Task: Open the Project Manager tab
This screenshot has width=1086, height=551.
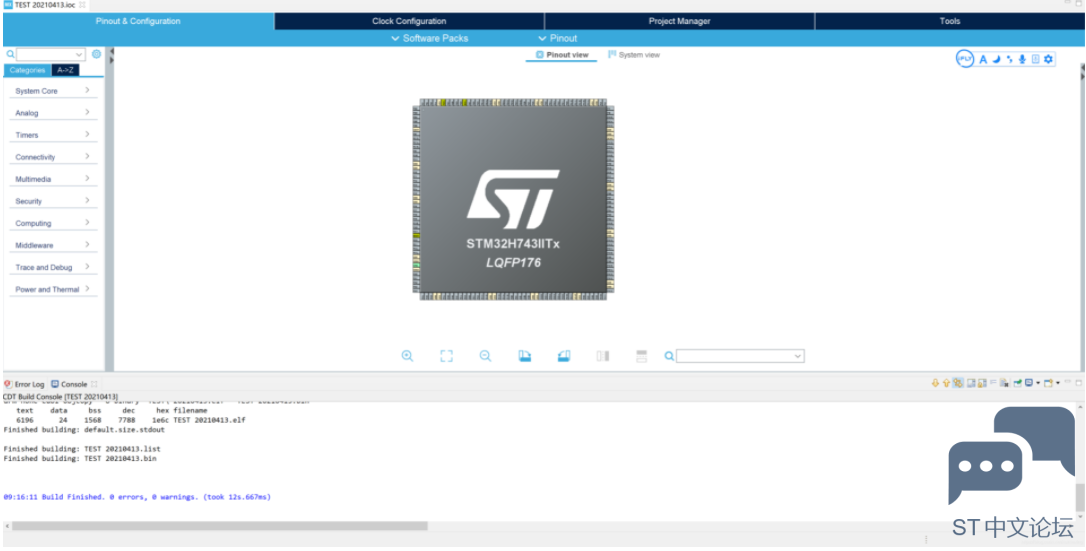Action: click(x=679, y=21)
